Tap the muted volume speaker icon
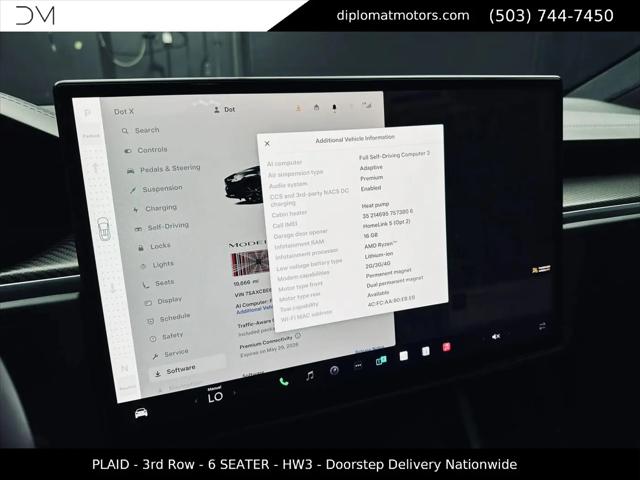Image resolution: width=640 pixels, height=480 pixels. pyautogui.click(x=496, y=336)
